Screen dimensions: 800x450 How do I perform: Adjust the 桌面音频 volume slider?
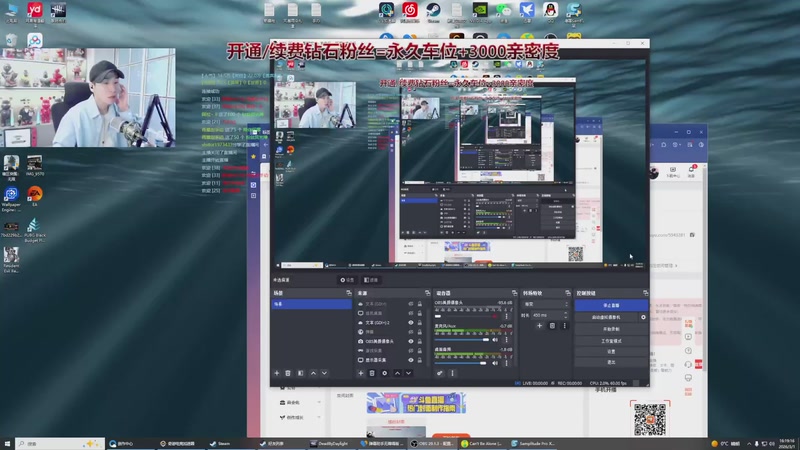(461, 363)
